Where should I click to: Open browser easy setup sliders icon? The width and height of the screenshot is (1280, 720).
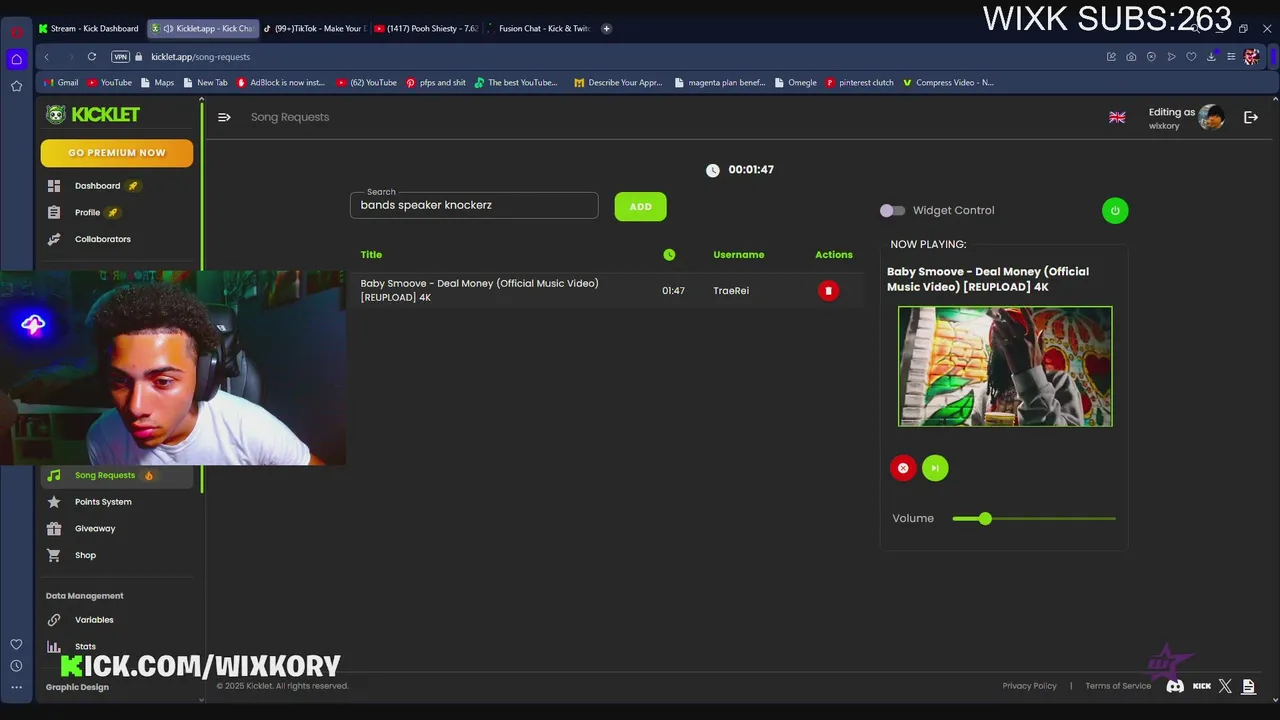[x=1231, y=57]
